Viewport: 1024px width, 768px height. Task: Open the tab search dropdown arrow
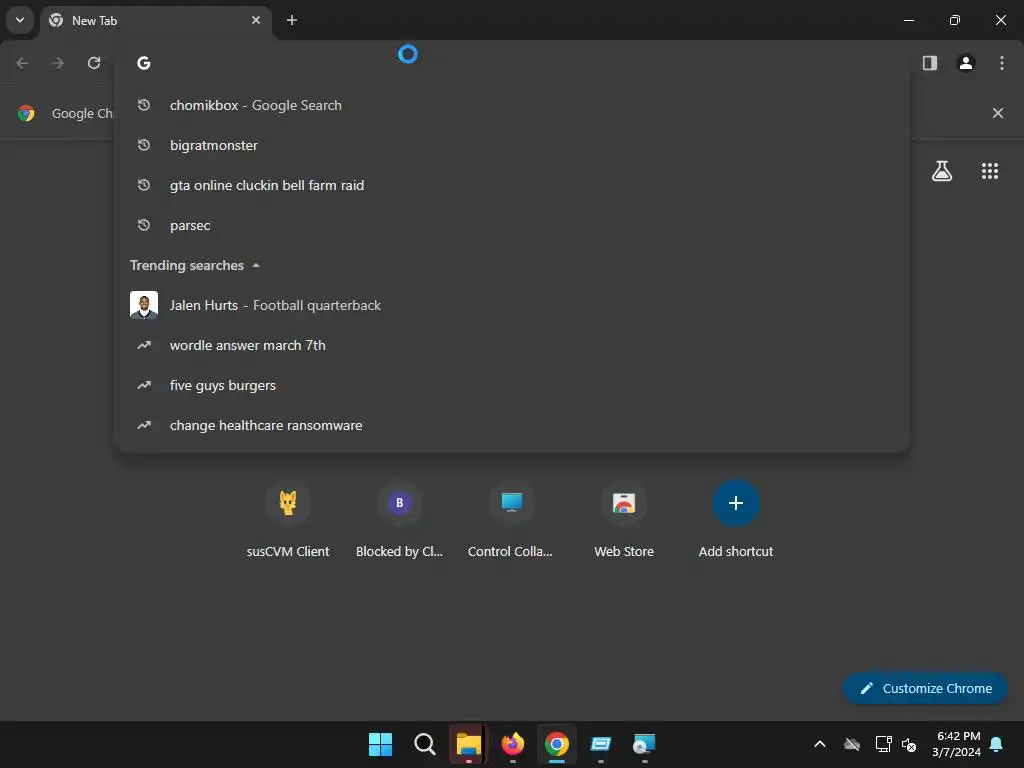20,20
